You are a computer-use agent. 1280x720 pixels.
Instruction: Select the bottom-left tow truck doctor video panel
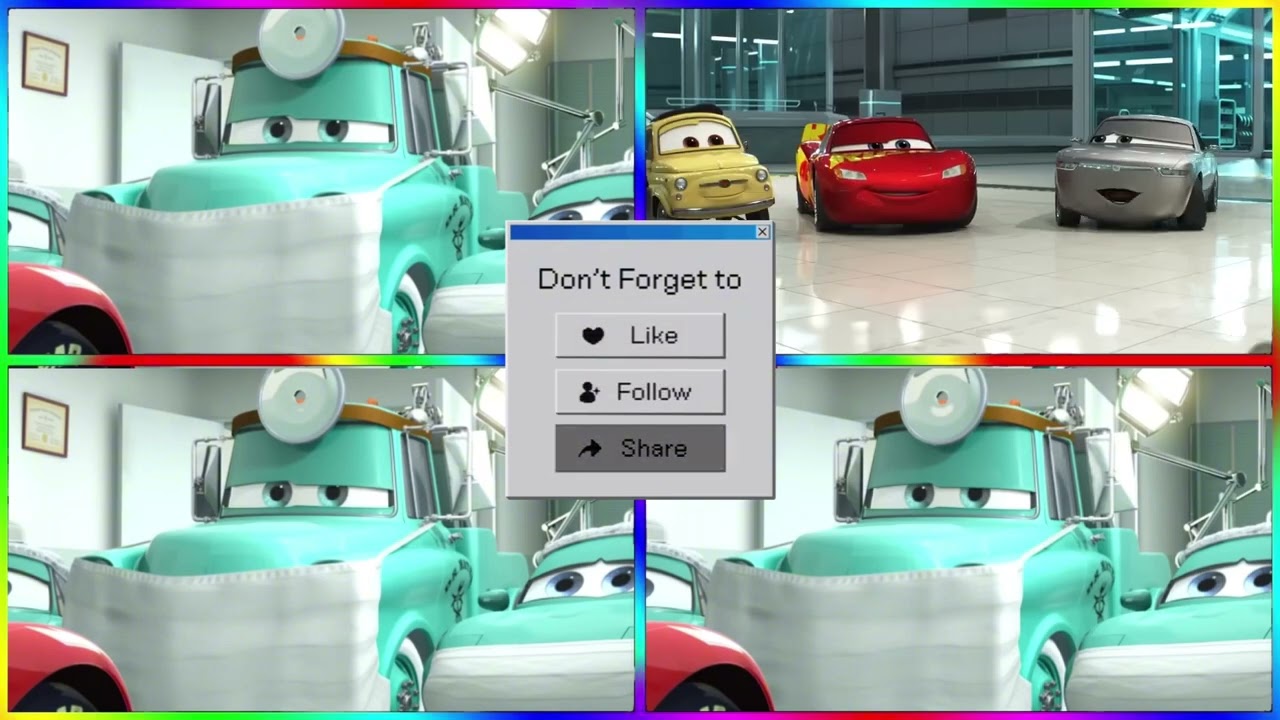pyautogui.click(x=320, y=539)
